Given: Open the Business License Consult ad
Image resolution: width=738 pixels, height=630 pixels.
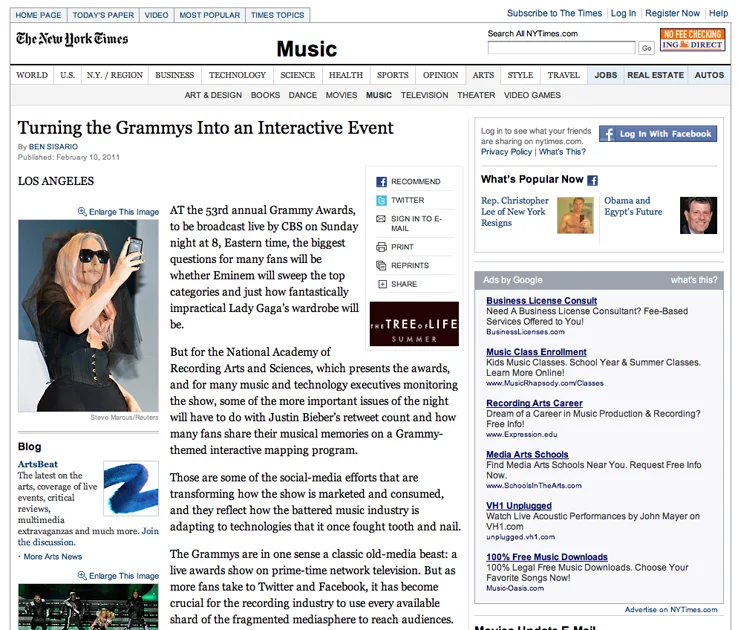Looking at the screenshot, I should (541, 301).
